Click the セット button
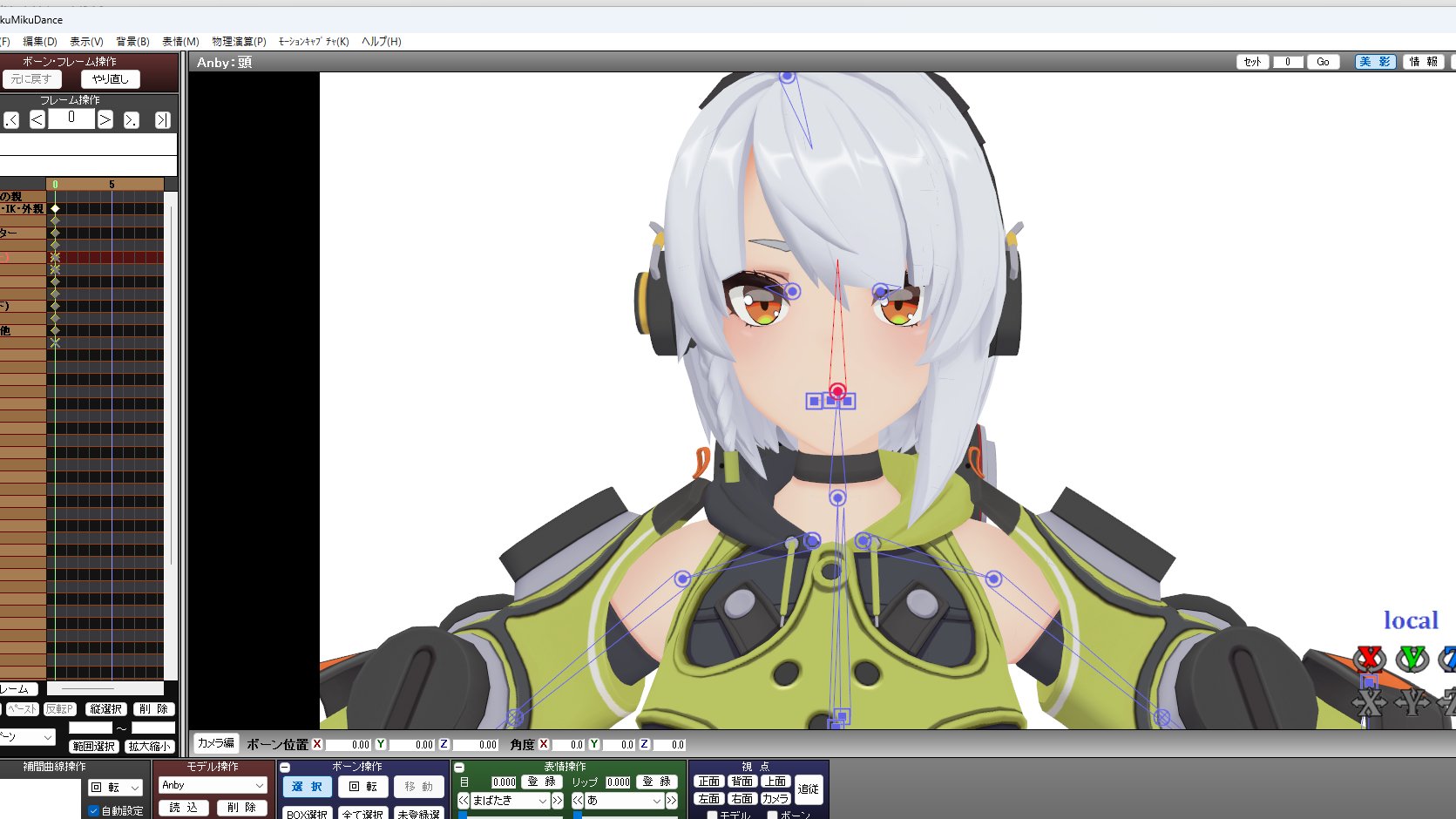Viewport: 1456px width, 819px height. 1252,62
